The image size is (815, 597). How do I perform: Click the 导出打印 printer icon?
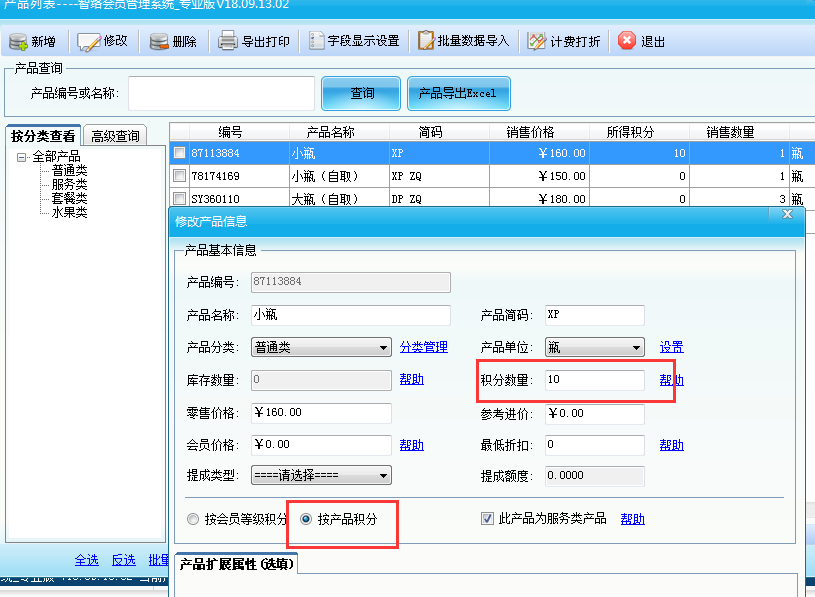click(x=228, y=41)
